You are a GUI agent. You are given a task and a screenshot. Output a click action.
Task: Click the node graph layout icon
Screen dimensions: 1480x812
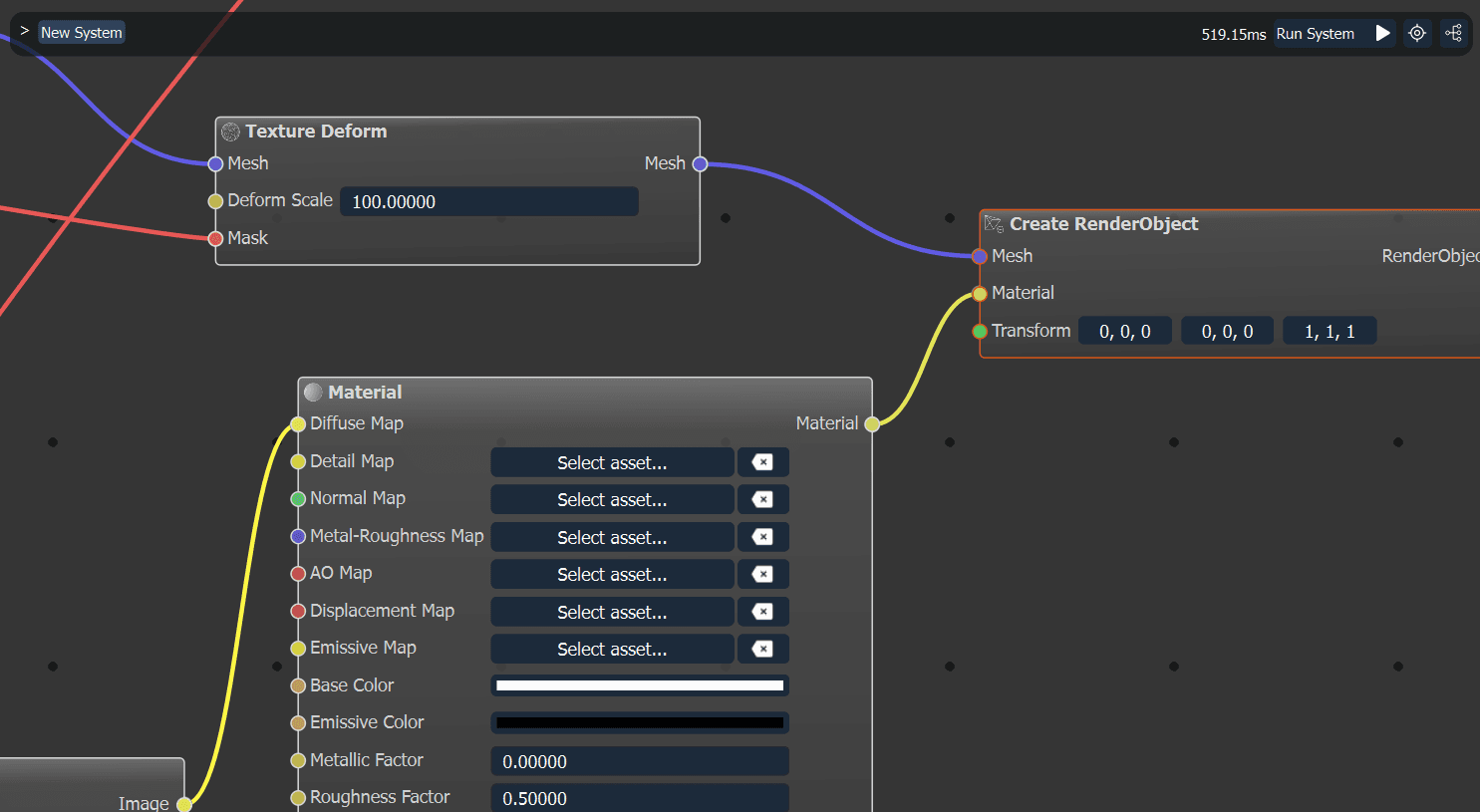point(1454,33)
